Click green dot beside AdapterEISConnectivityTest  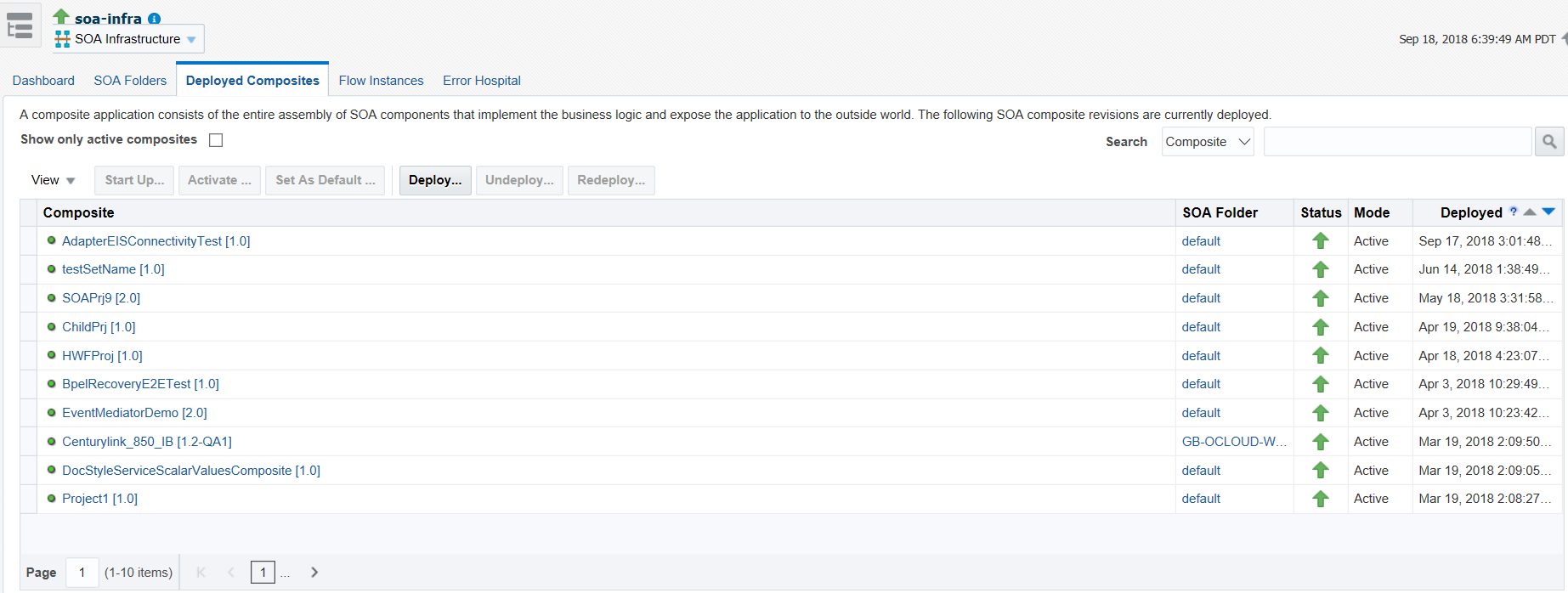(52, 240)
